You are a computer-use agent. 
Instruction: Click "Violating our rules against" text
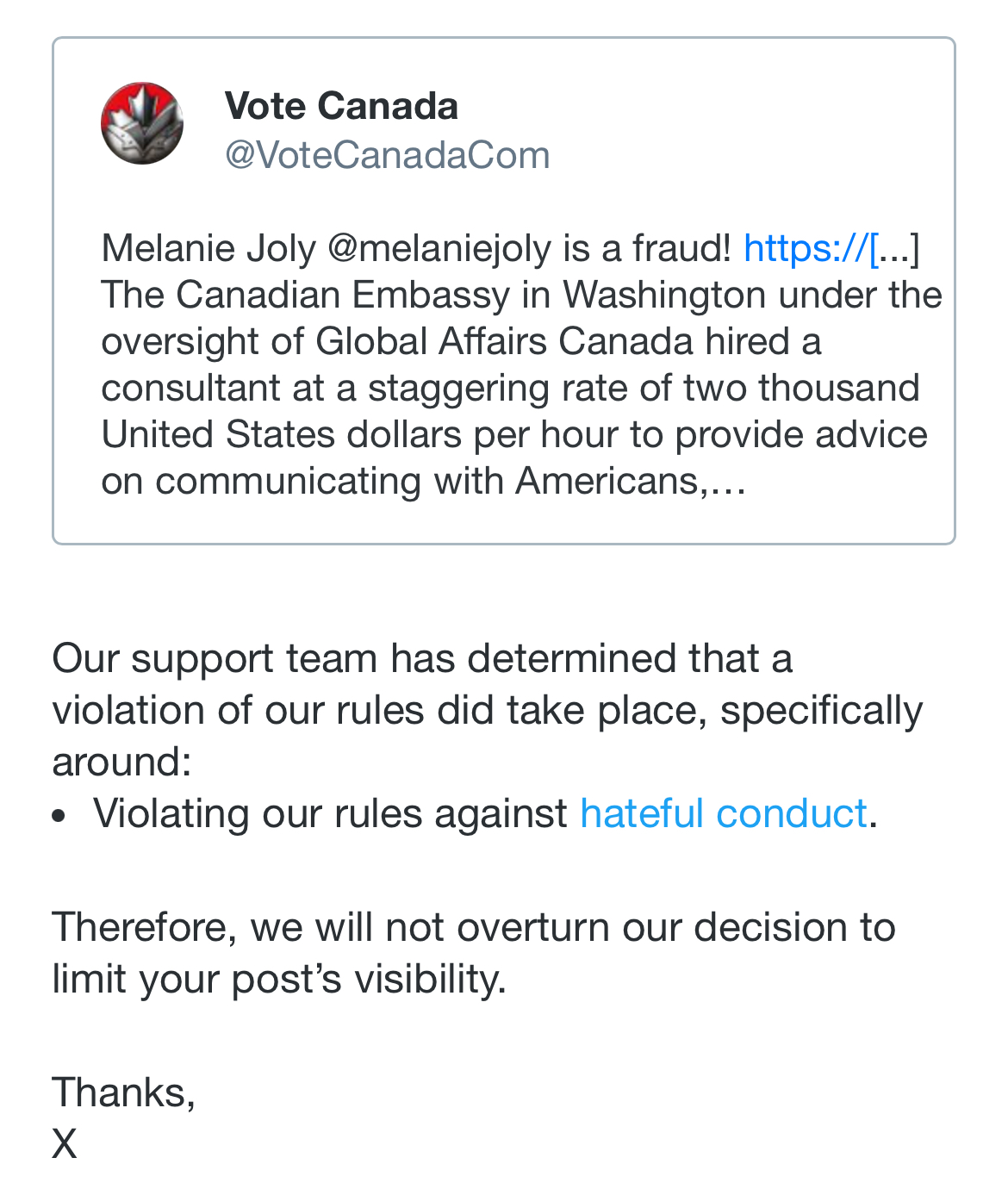330,814
